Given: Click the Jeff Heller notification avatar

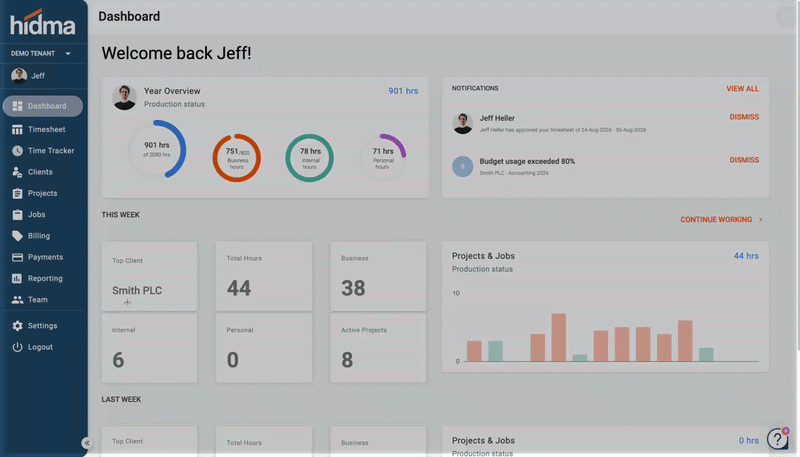Looking at the screenshot, I should click(x=463, y=123).
